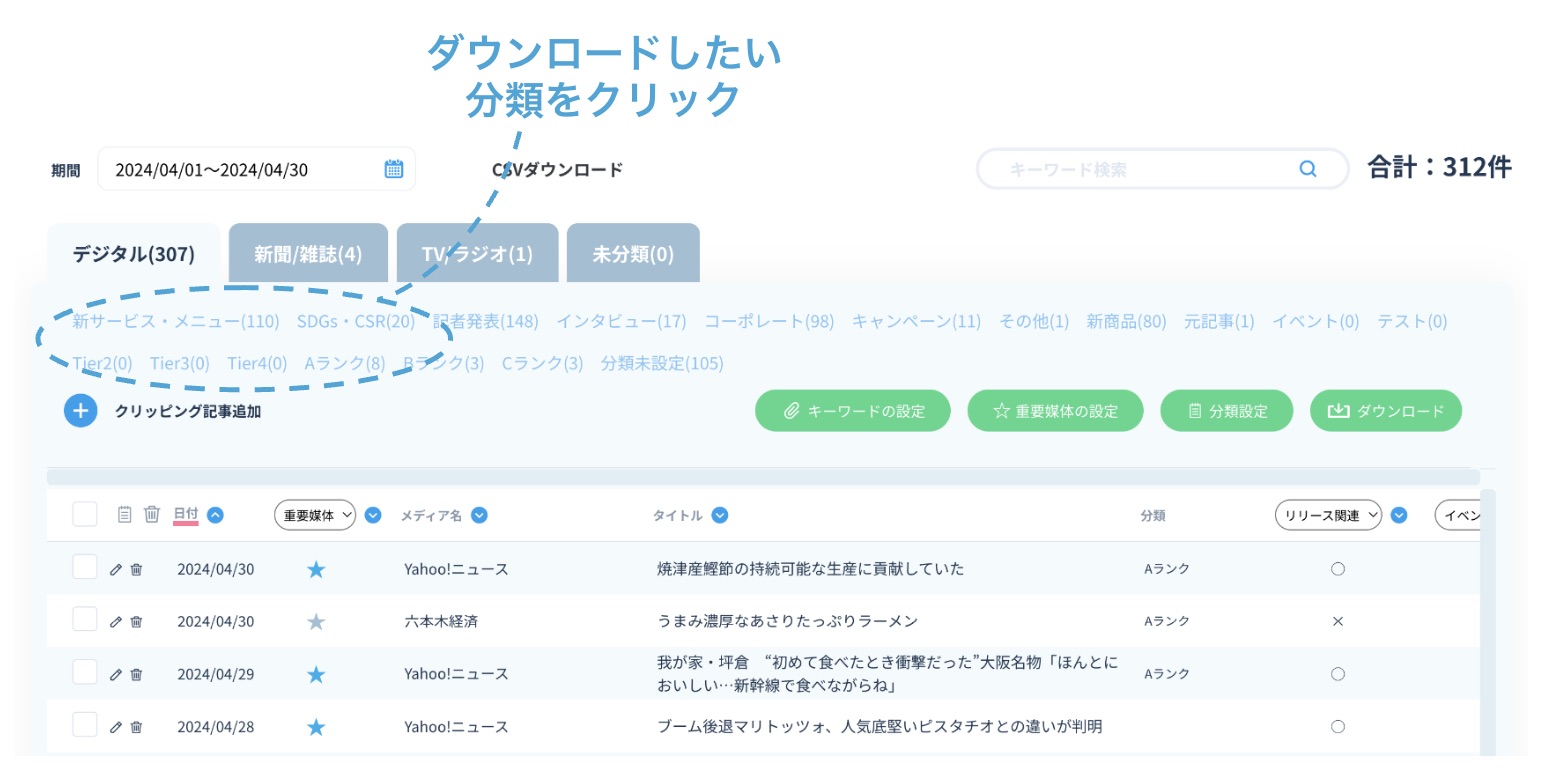Image resolution: width=1542 pixels, height=782 pixels.
Task: Click the キーワード検索 input field
Action: click(x=1140, y=169)
